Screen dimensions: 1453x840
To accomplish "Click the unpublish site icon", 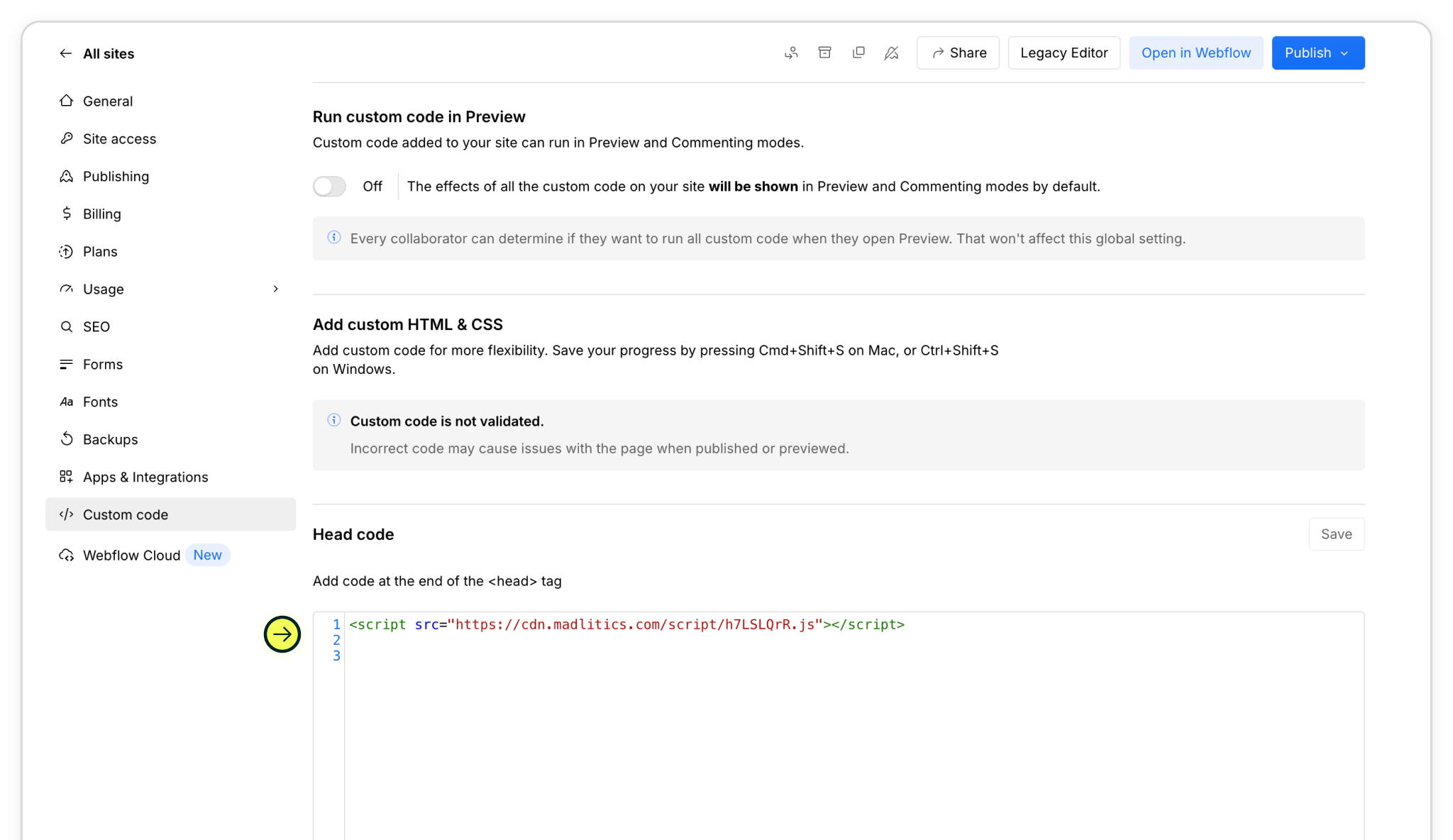I will tap(892, 52).
